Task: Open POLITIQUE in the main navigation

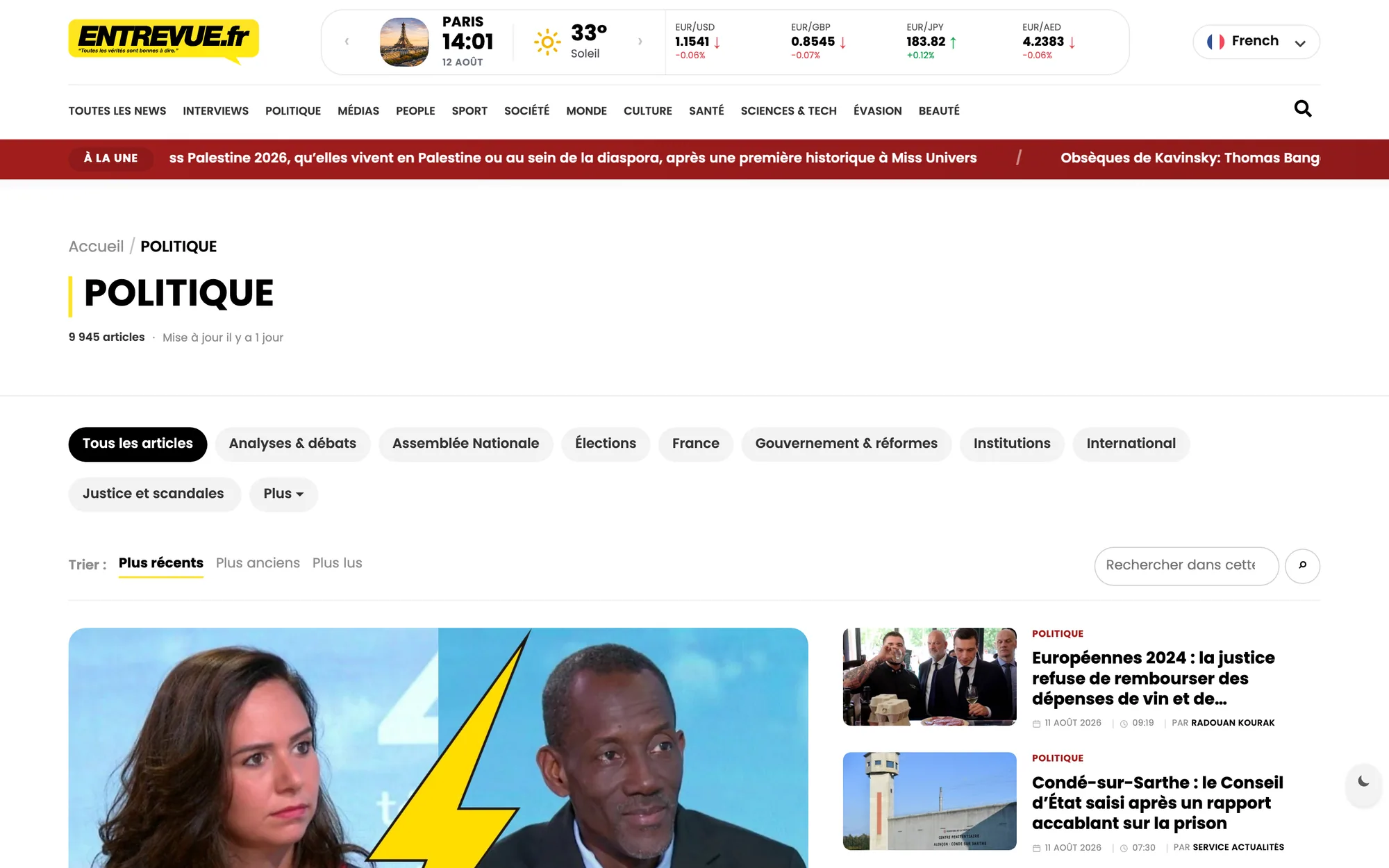Action: [x=293, y=111]
